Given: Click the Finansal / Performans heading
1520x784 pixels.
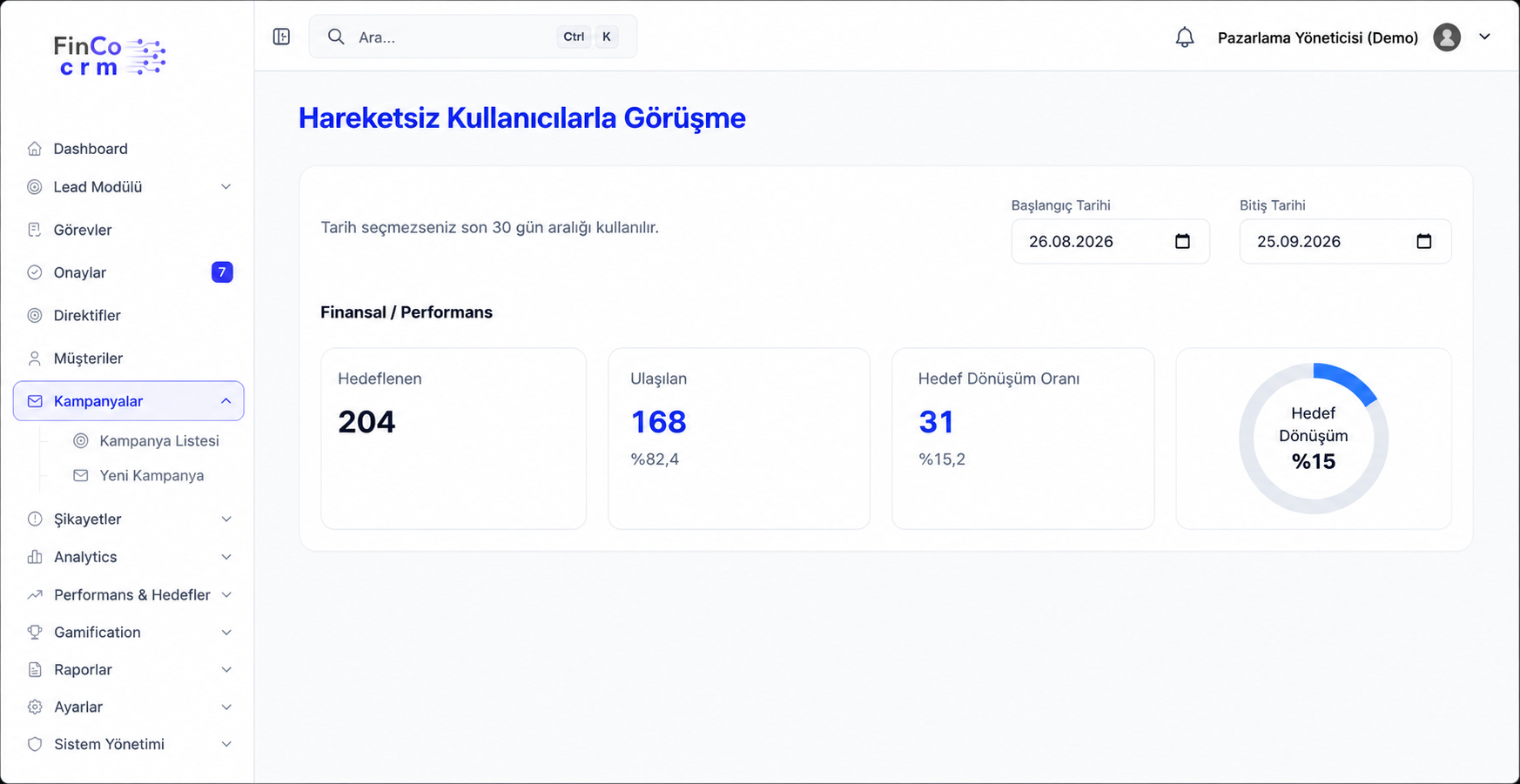Looking at the screenshot, I should [x=407, y=312].
